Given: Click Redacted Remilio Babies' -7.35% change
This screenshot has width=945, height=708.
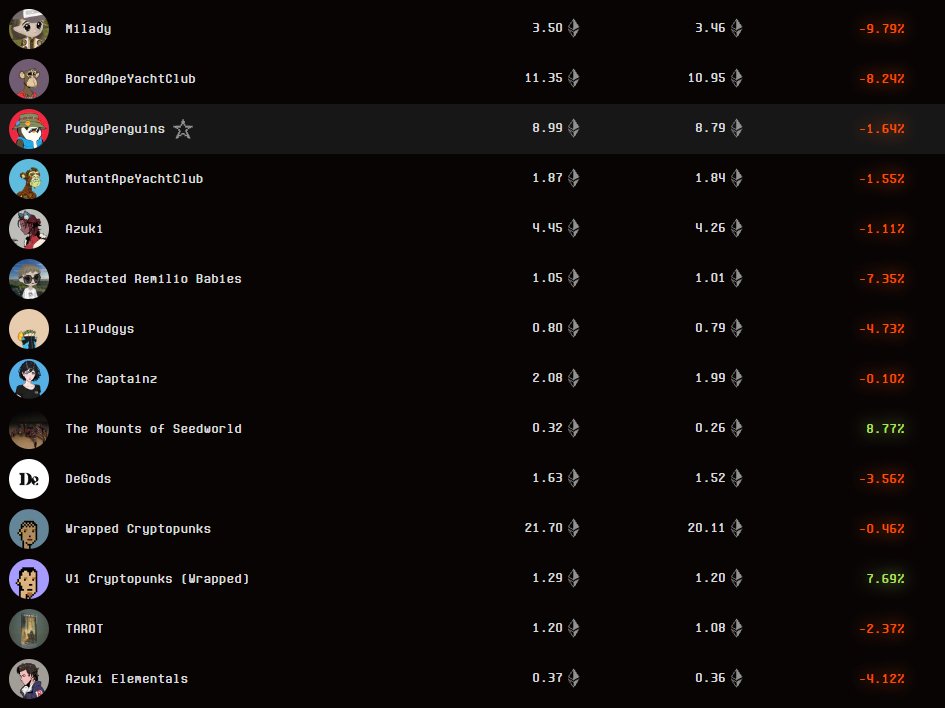Looking at the screenshot, I should coord(882,278).
